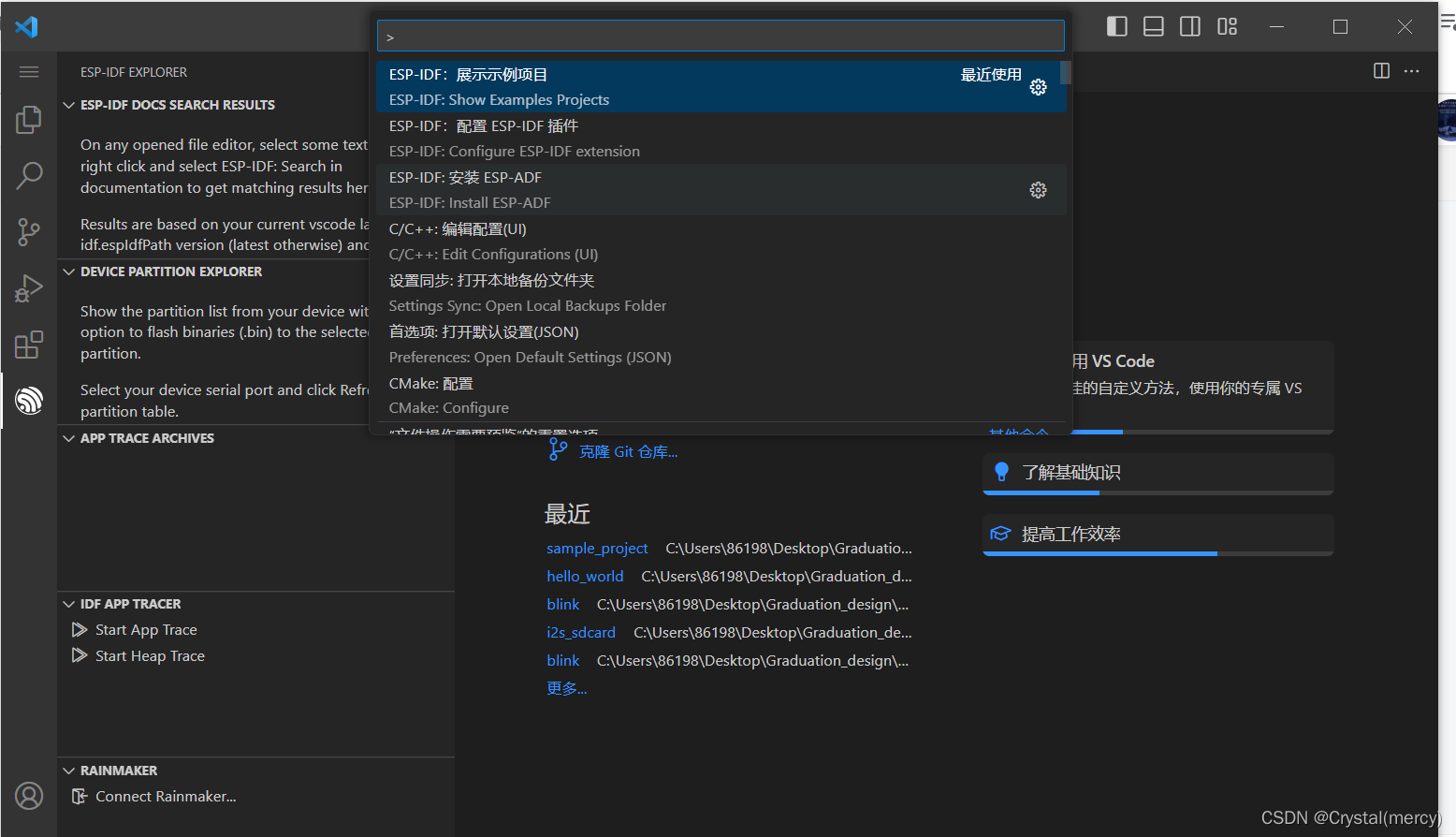Toggle the secondary side bar layout icon

point(1190,26)
